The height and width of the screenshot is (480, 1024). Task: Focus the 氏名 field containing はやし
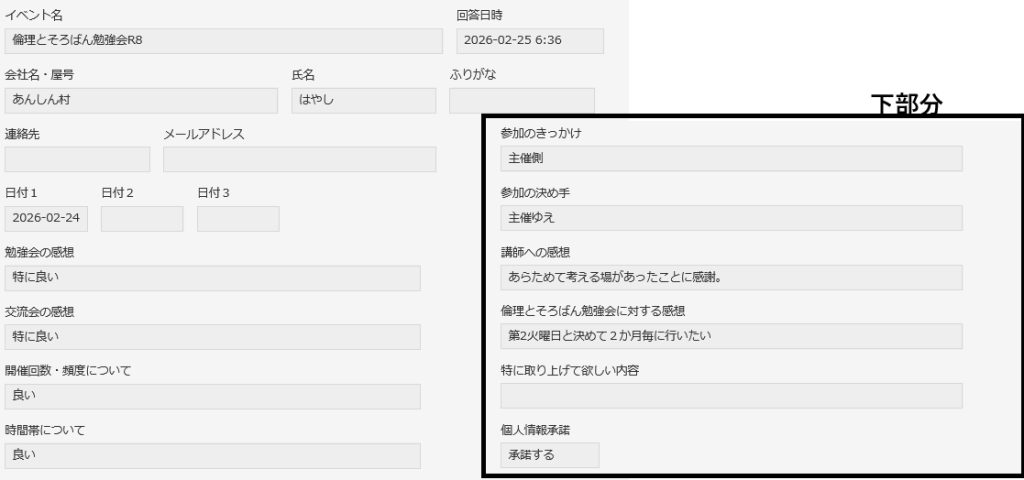pyautogui.click(x=363, y=100)
